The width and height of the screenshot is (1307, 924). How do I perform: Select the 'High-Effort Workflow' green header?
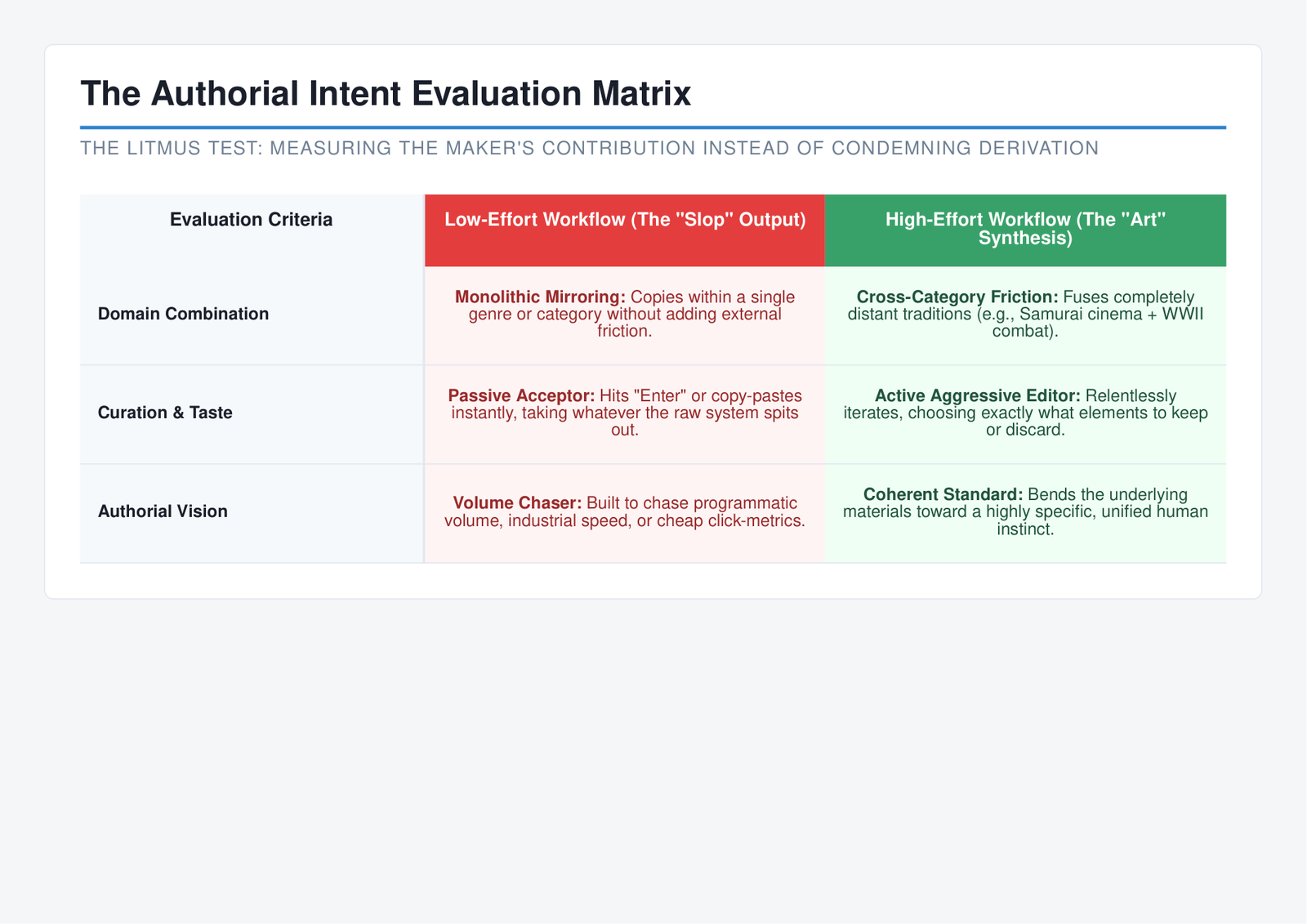(1025, 230)
